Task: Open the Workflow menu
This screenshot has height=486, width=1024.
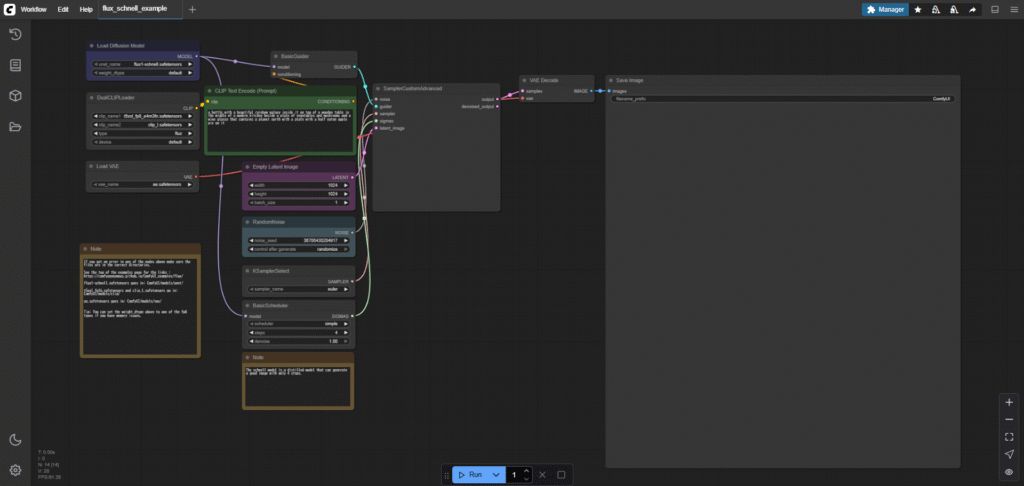Action: click(x=33, y=10)
